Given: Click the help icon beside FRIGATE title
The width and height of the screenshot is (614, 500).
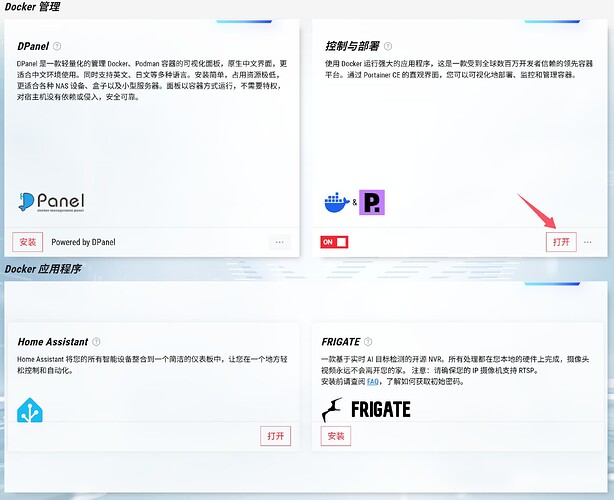Looking at the screenshot, I should coord(368,342).
